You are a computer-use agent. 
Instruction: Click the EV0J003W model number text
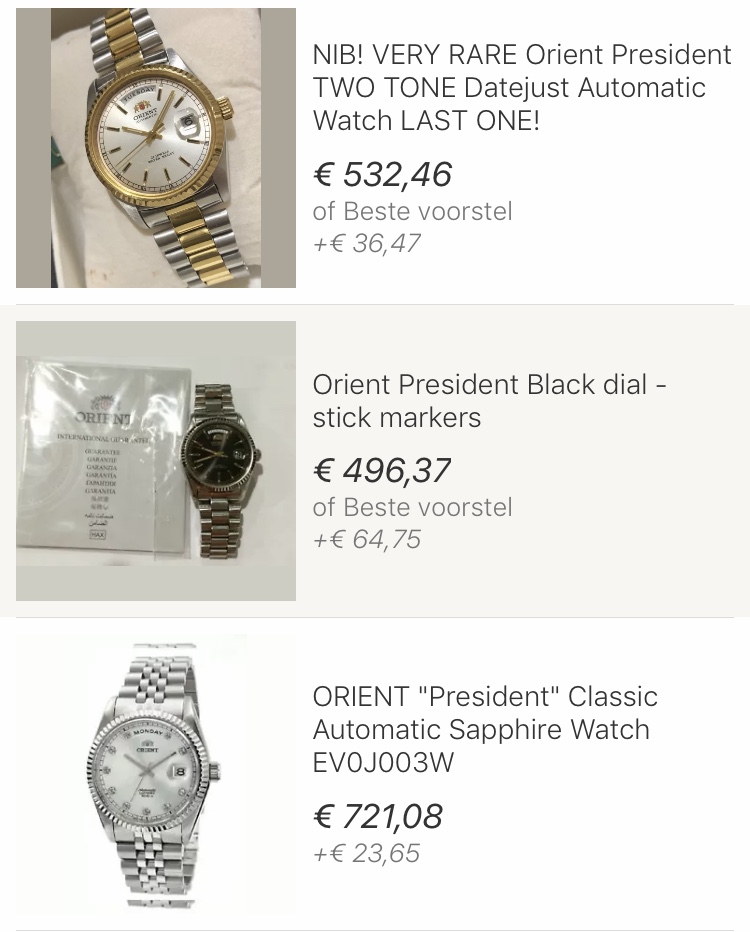point(383,762)
